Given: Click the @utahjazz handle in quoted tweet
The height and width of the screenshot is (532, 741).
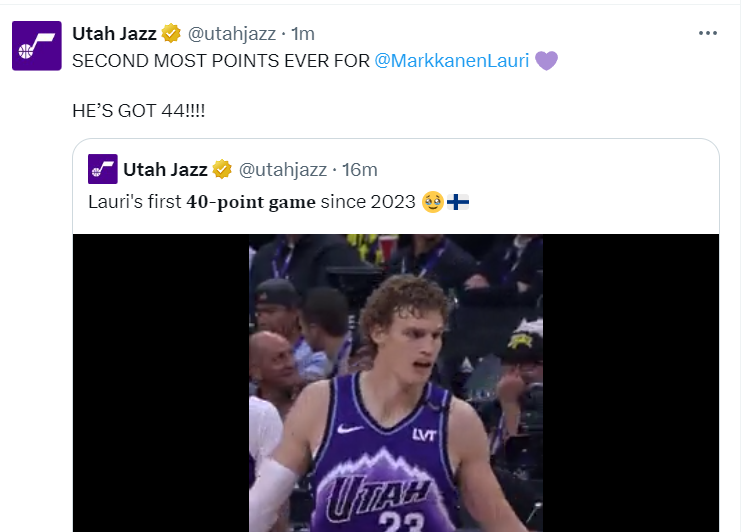Looking at the screenshot, I should tap(284, 169).
